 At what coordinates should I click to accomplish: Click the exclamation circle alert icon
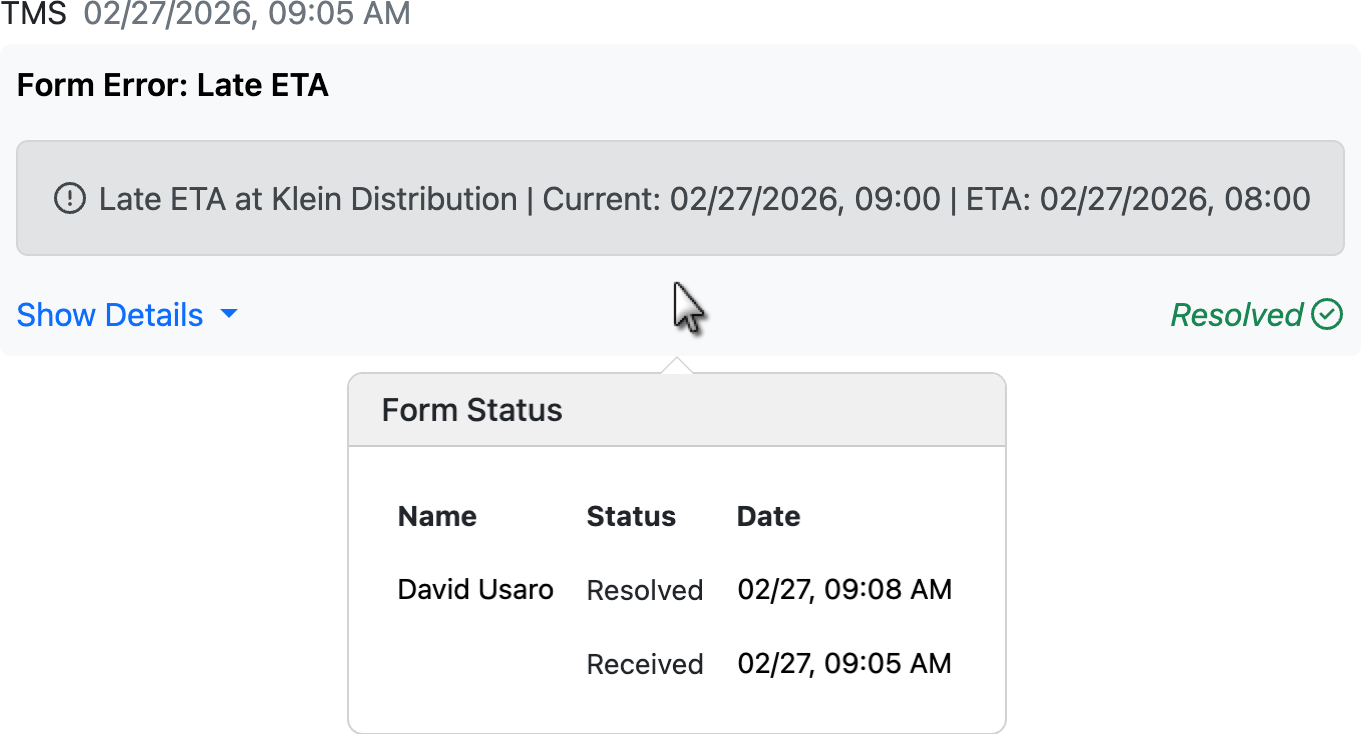tap(69, 199)
